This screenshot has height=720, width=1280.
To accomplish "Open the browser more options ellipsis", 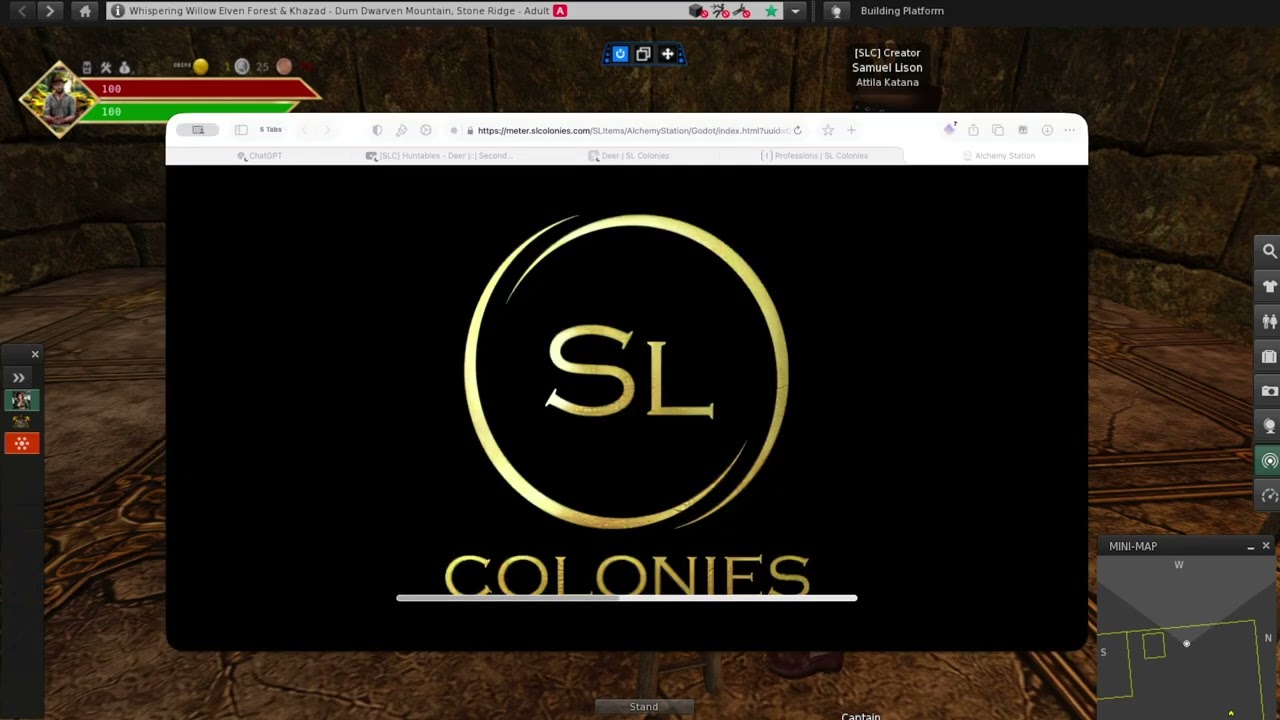I will point(1070,130).
